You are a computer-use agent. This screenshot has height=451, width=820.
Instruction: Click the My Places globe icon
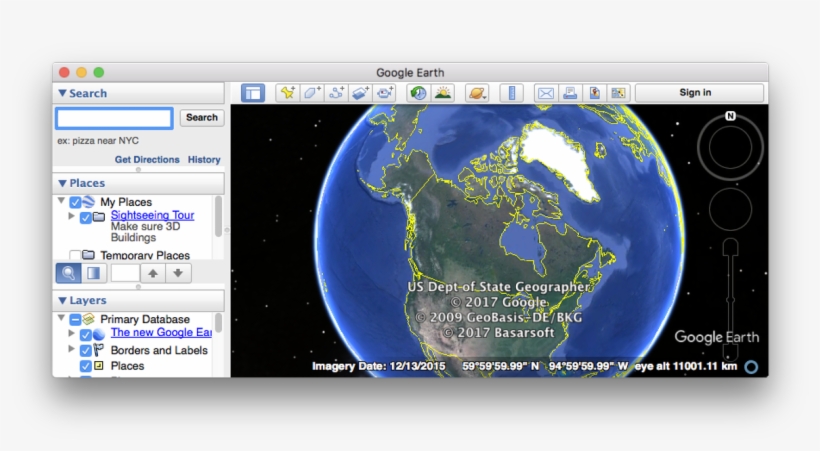click(88, 201)
